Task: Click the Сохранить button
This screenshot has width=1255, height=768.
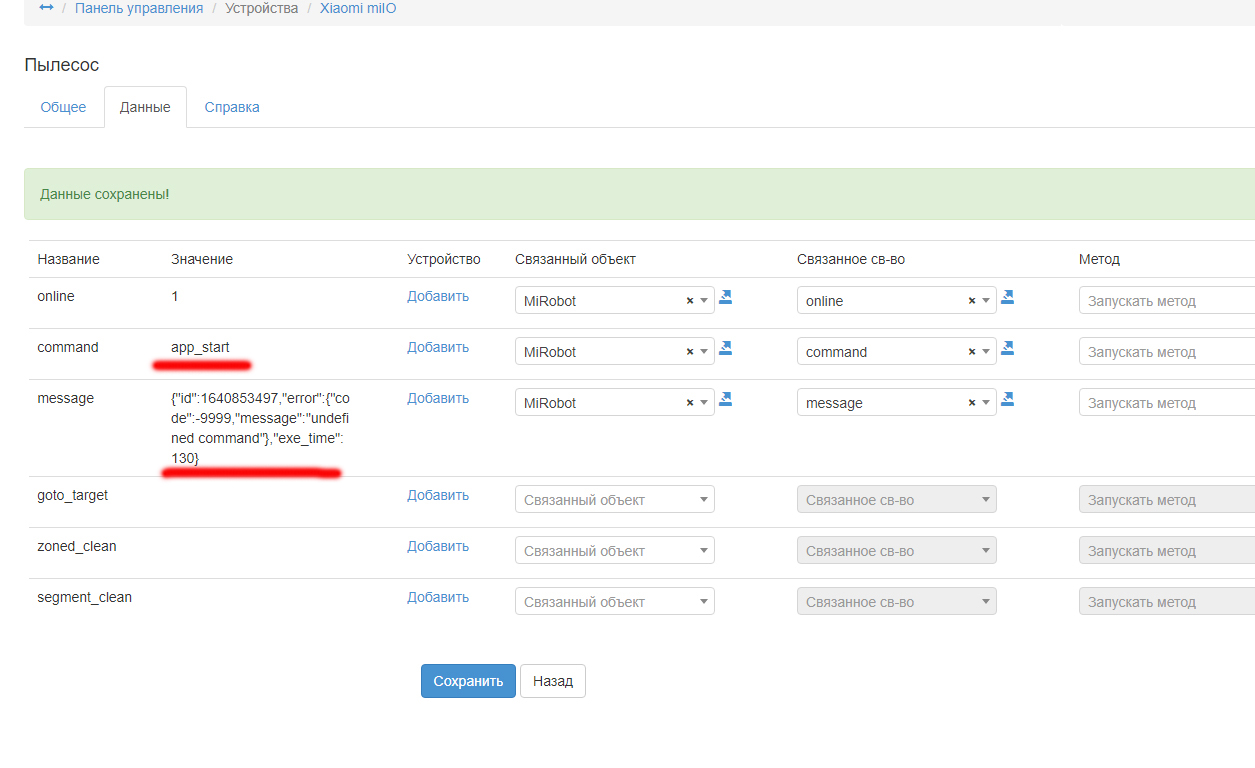Action: click(x=468, y=681)
